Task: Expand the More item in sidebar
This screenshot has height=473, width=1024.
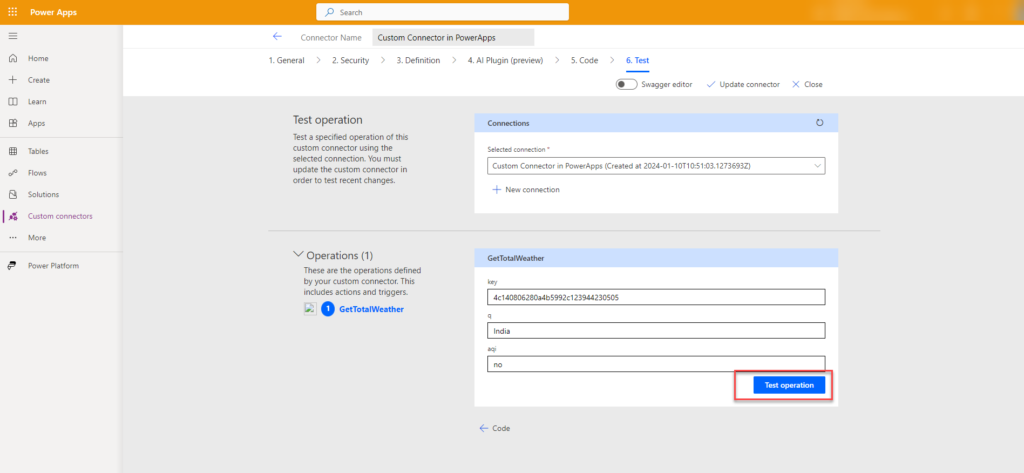Action: click(37, 238)
